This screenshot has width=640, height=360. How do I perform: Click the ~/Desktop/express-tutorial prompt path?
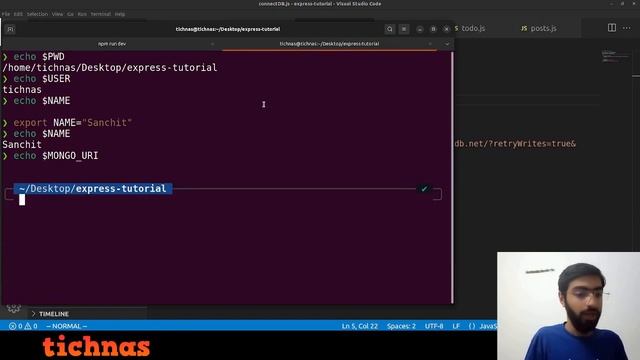(93, 189)
